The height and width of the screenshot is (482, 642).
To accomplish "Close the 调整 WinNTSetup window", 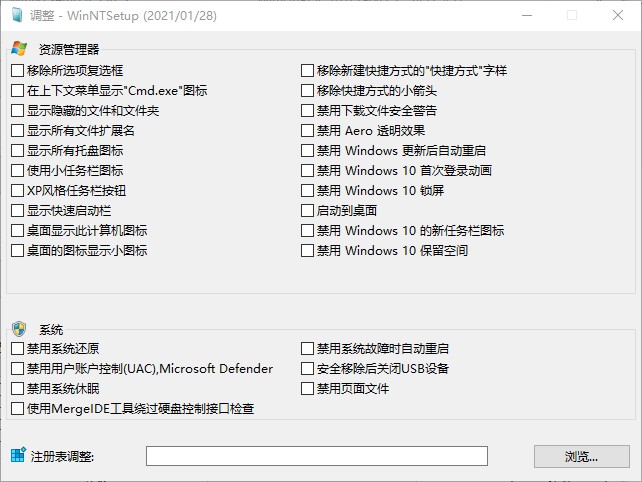I will click(x=618, y=16).
